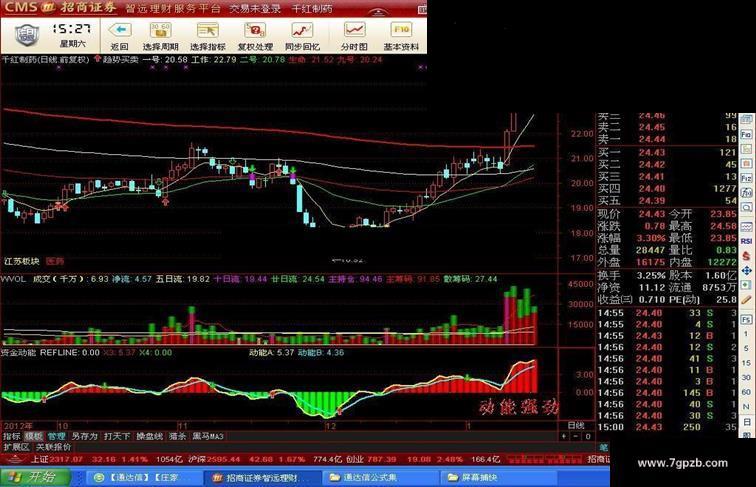Switch to 通达信 庄家 taskbar window
The image size is (756, 487).
tap(142, 477)
